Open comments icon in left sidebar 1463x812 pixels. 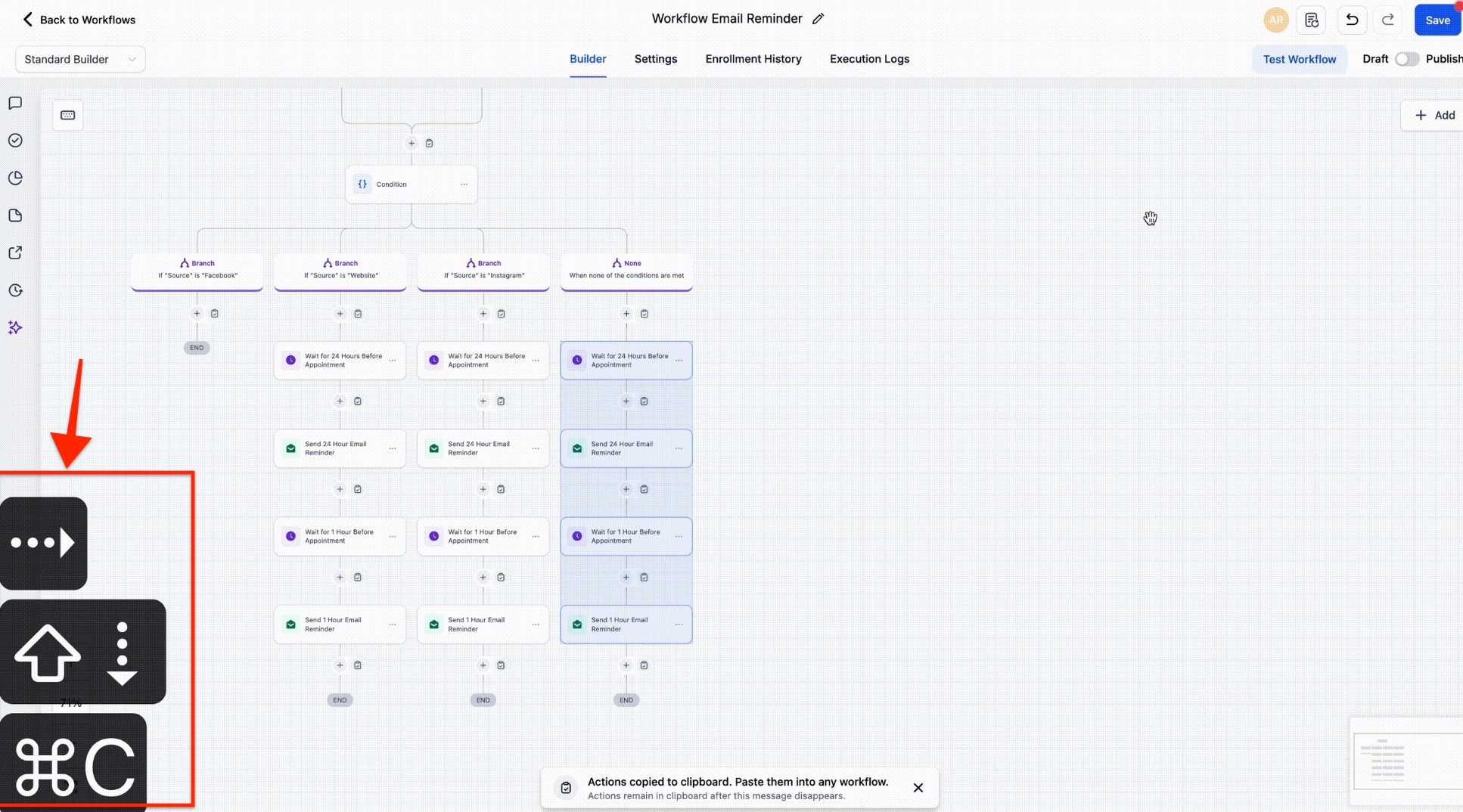click(x=15, y=104)
